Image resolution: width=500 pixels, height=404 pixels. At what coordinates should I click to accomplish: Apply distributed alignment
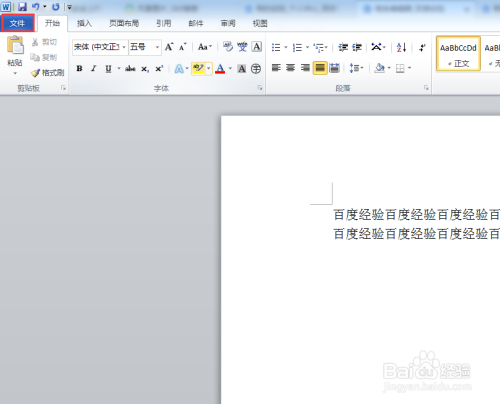[x=334, y=68]
